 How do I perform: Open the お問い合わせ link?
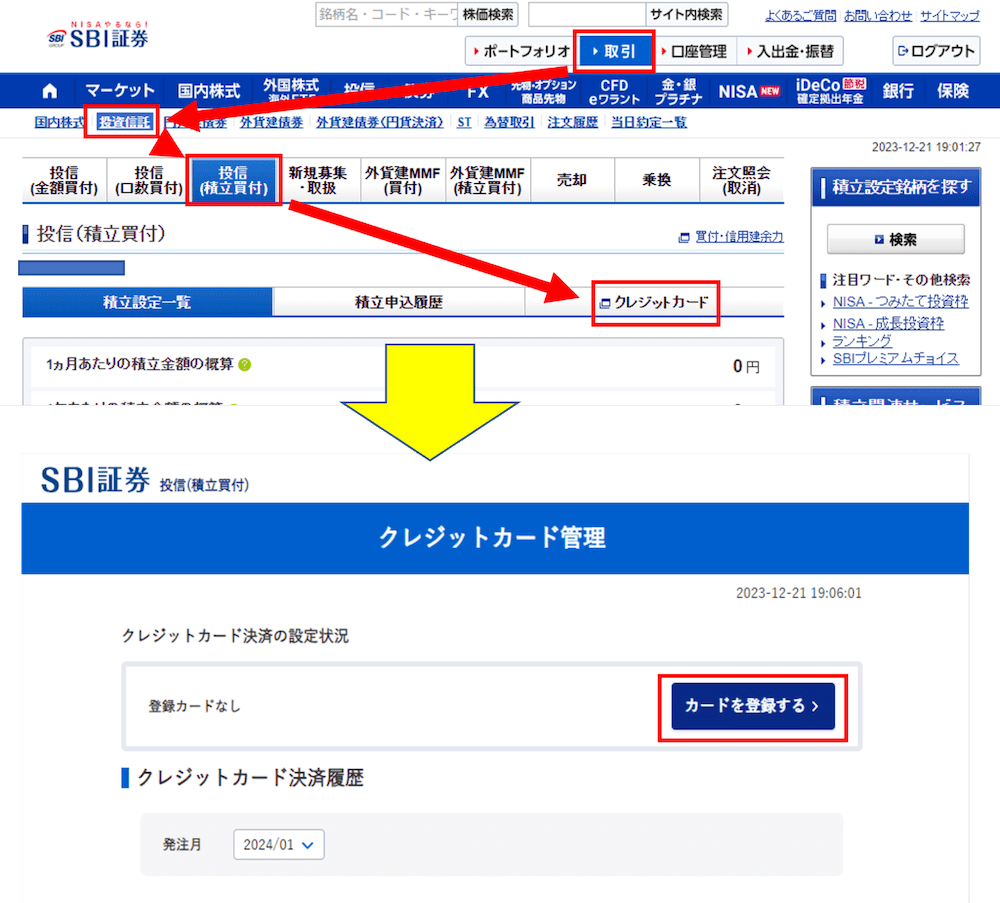tap(878, 15)
